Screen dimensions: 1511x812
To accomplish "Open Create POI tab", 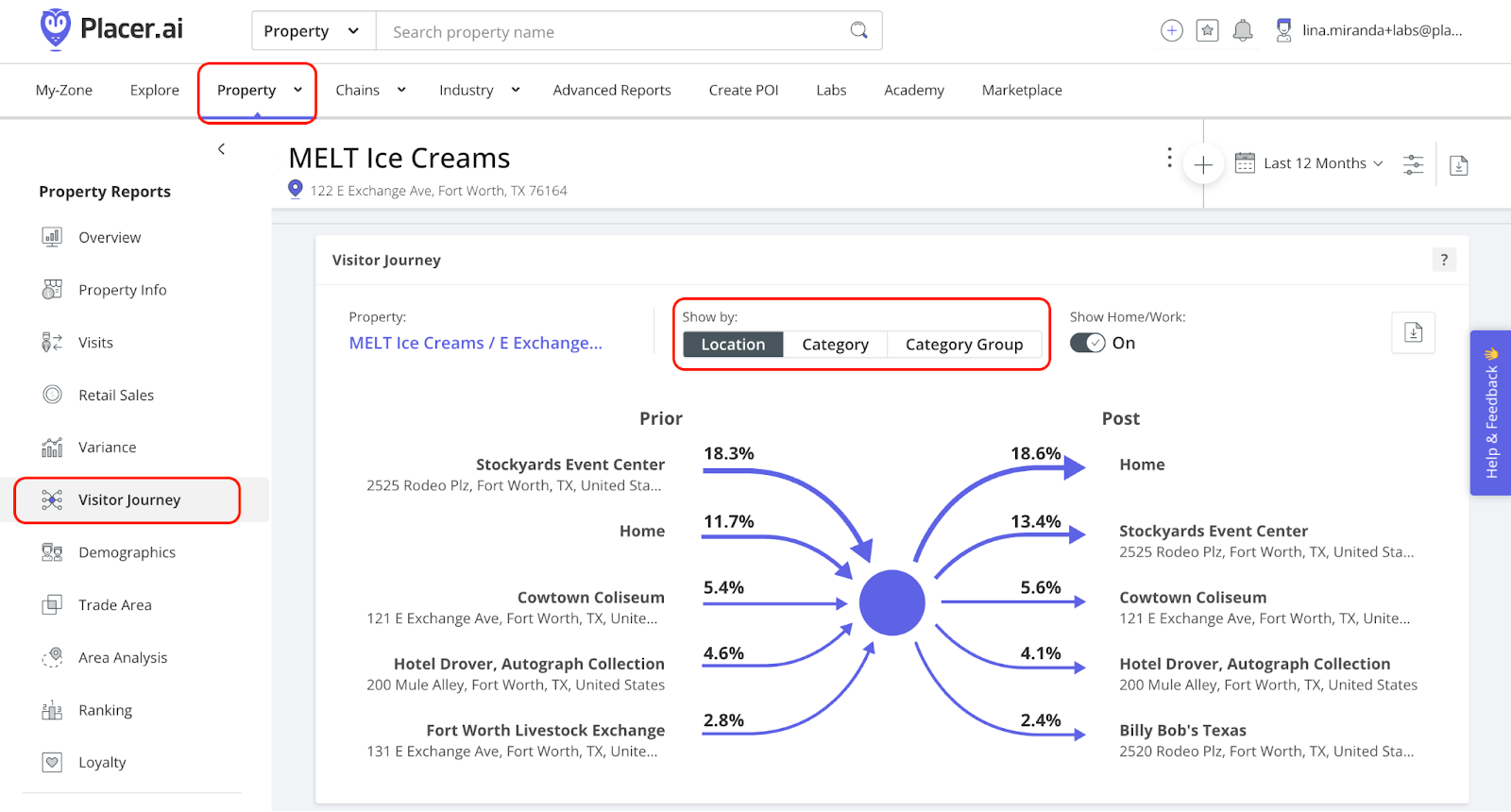I will coord(744,90).
